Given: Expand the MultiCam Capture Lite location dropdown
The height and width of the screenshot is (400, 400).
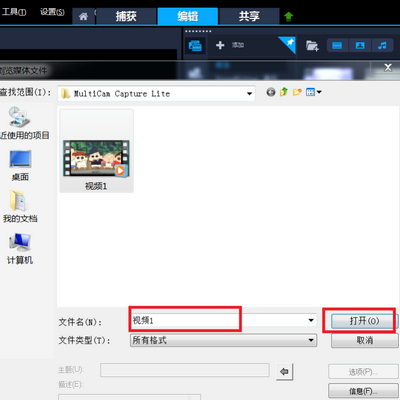Looking at the screenshot, I should pyautogui.click(x=249, y=94).
